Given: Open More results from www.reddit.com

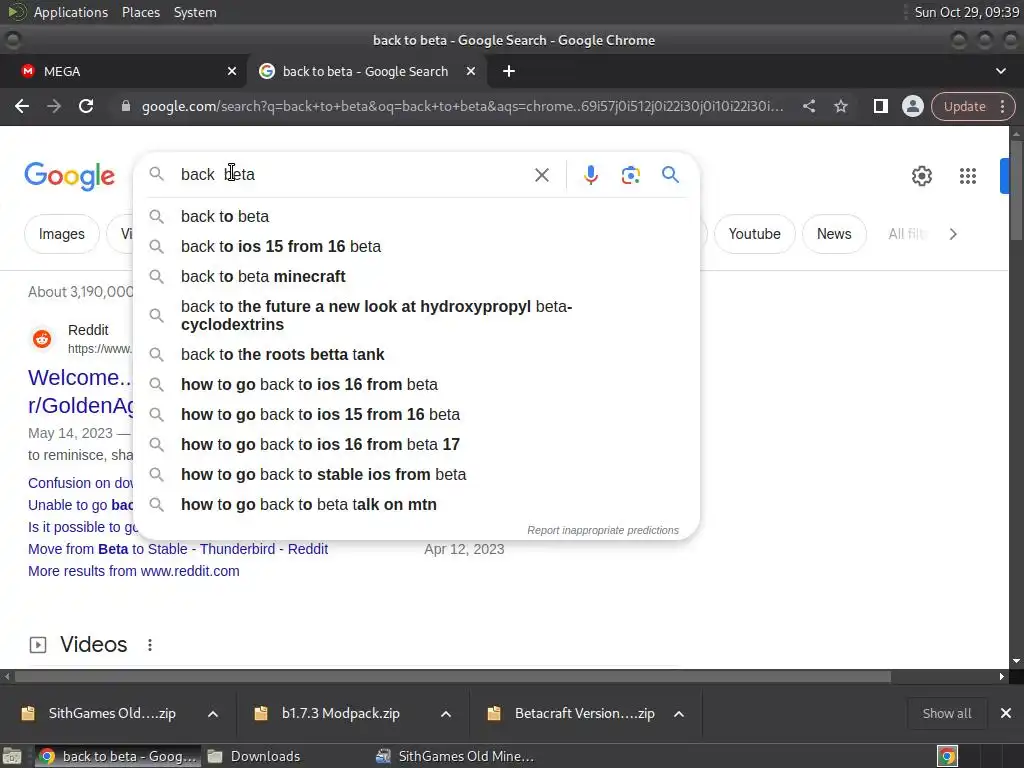Looking at the screenshot, I should click(134, 571).
